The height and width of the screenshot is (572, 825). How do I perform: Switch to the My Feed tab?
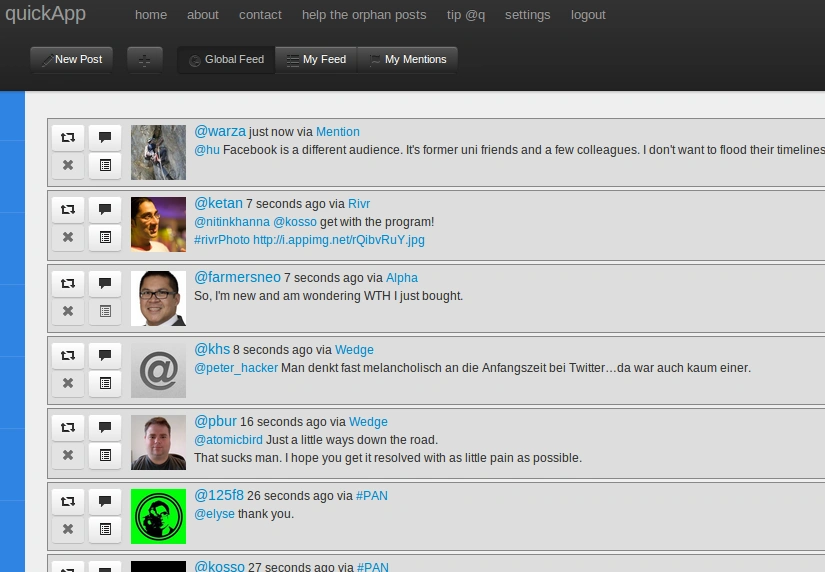(316, 60)
